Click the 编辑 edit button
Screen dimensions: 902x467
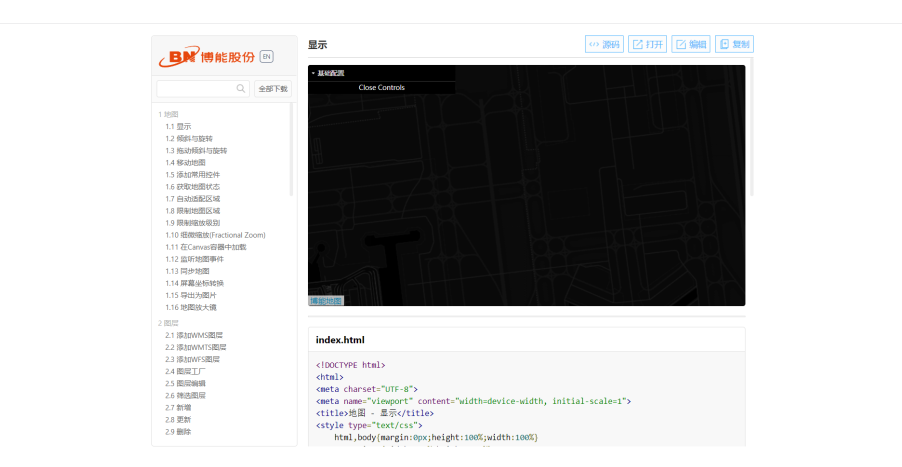click(691, 45)
